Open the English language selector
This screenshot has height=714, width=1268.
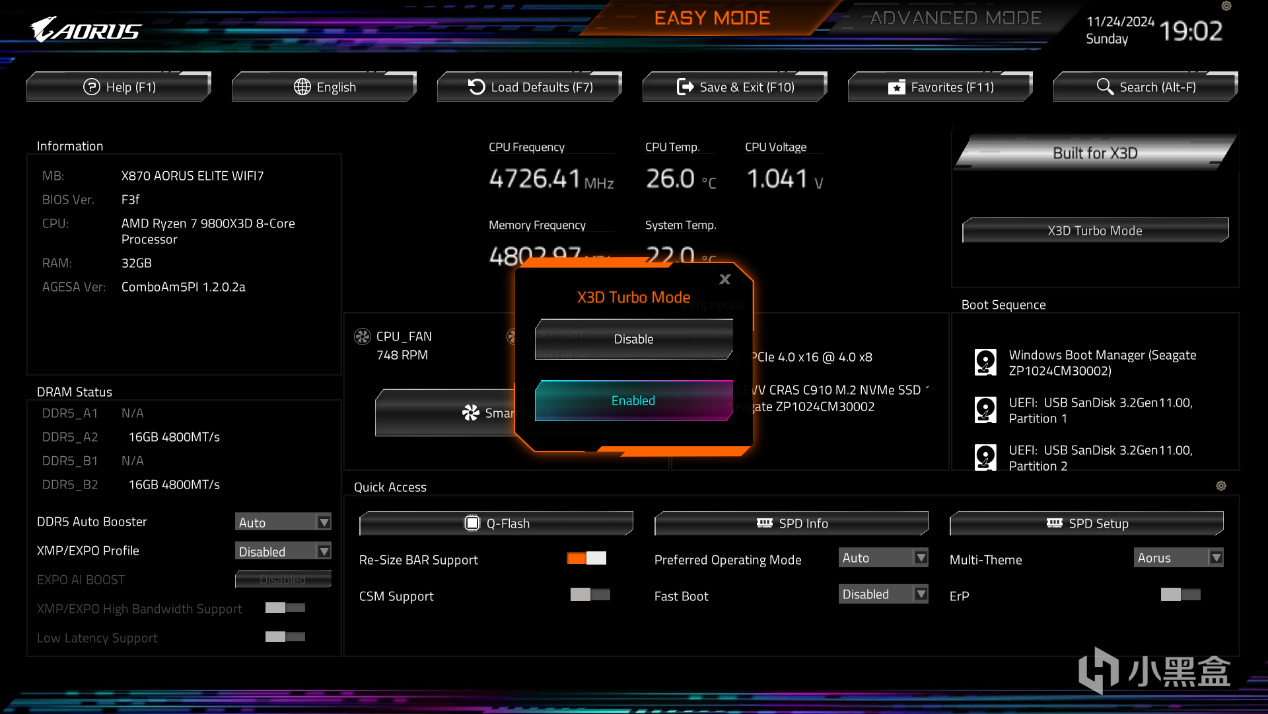click(324, 87)
